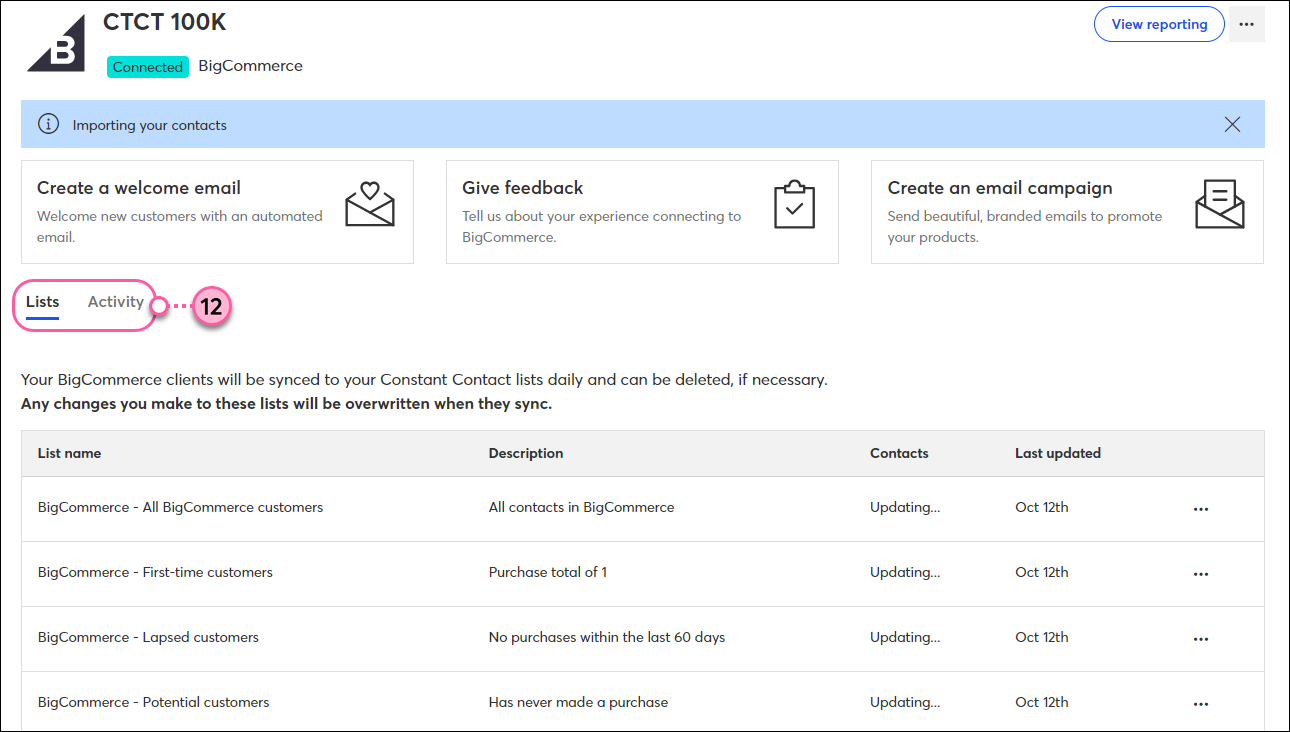Click the Description column header

point(526,453)
